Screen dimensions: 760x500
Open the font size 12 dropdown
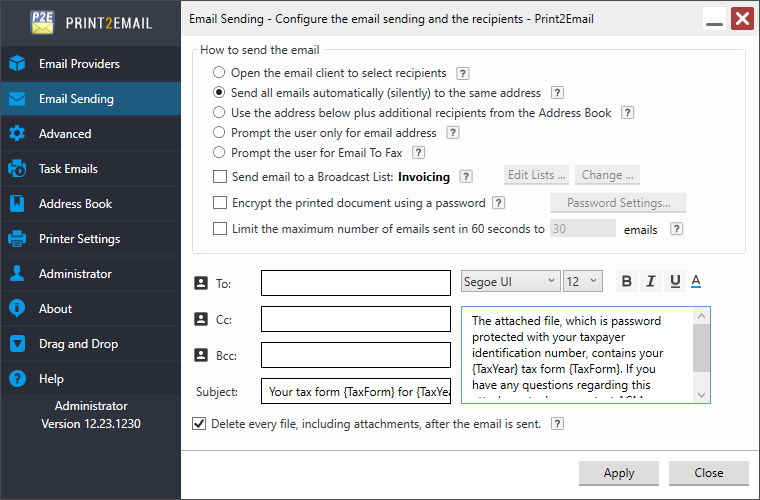[x=583, y=281]
